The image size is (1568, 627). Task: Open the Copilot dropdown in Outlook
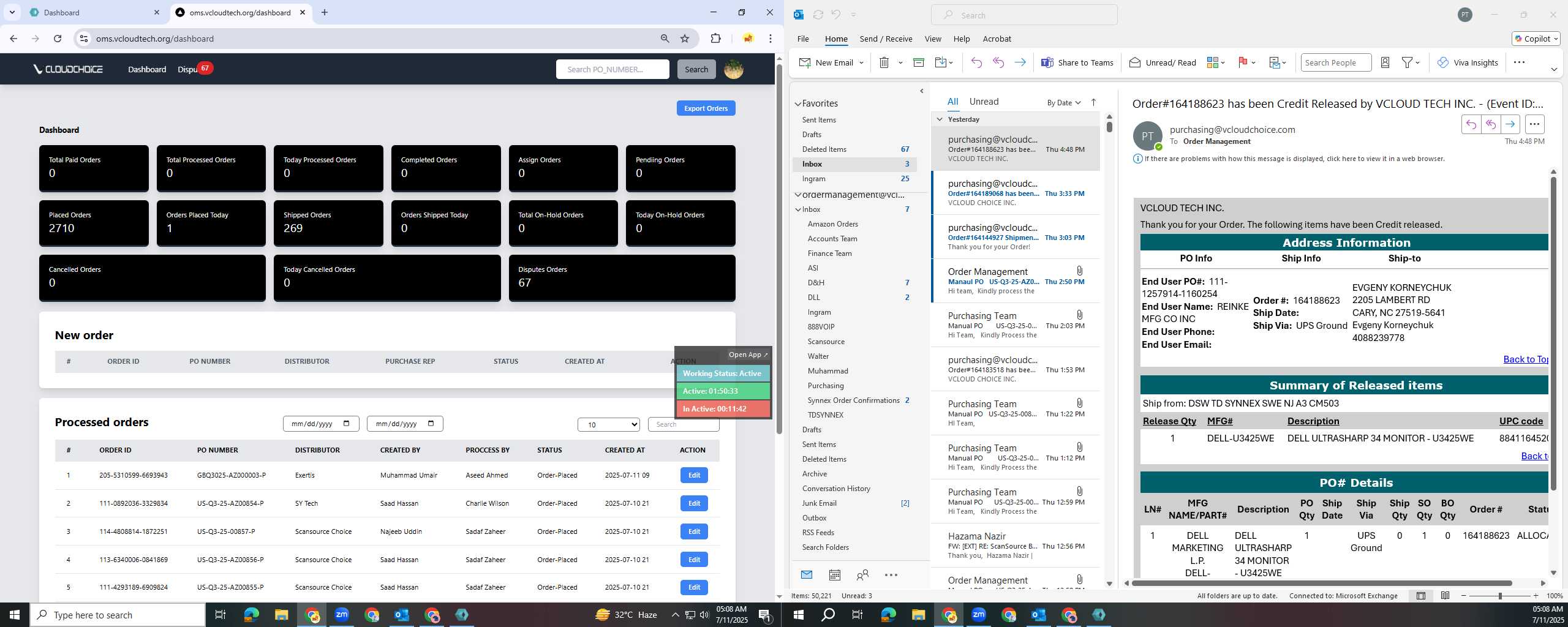1536,39
